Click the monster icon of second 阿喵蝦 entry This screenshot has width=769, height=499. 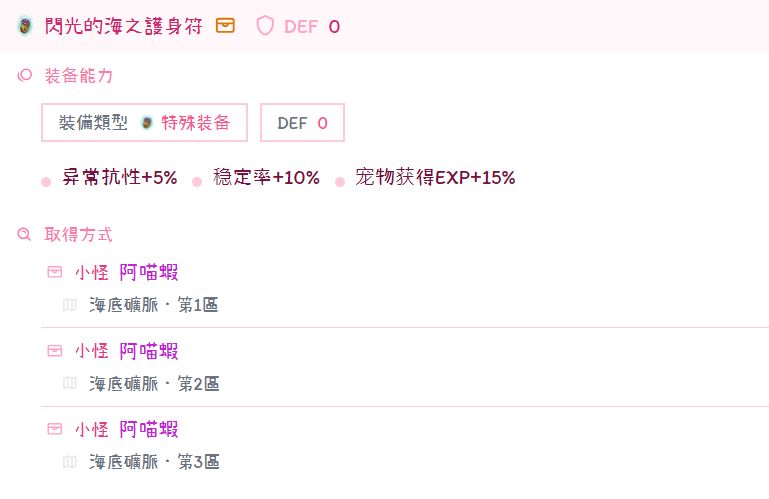[55, 351]
